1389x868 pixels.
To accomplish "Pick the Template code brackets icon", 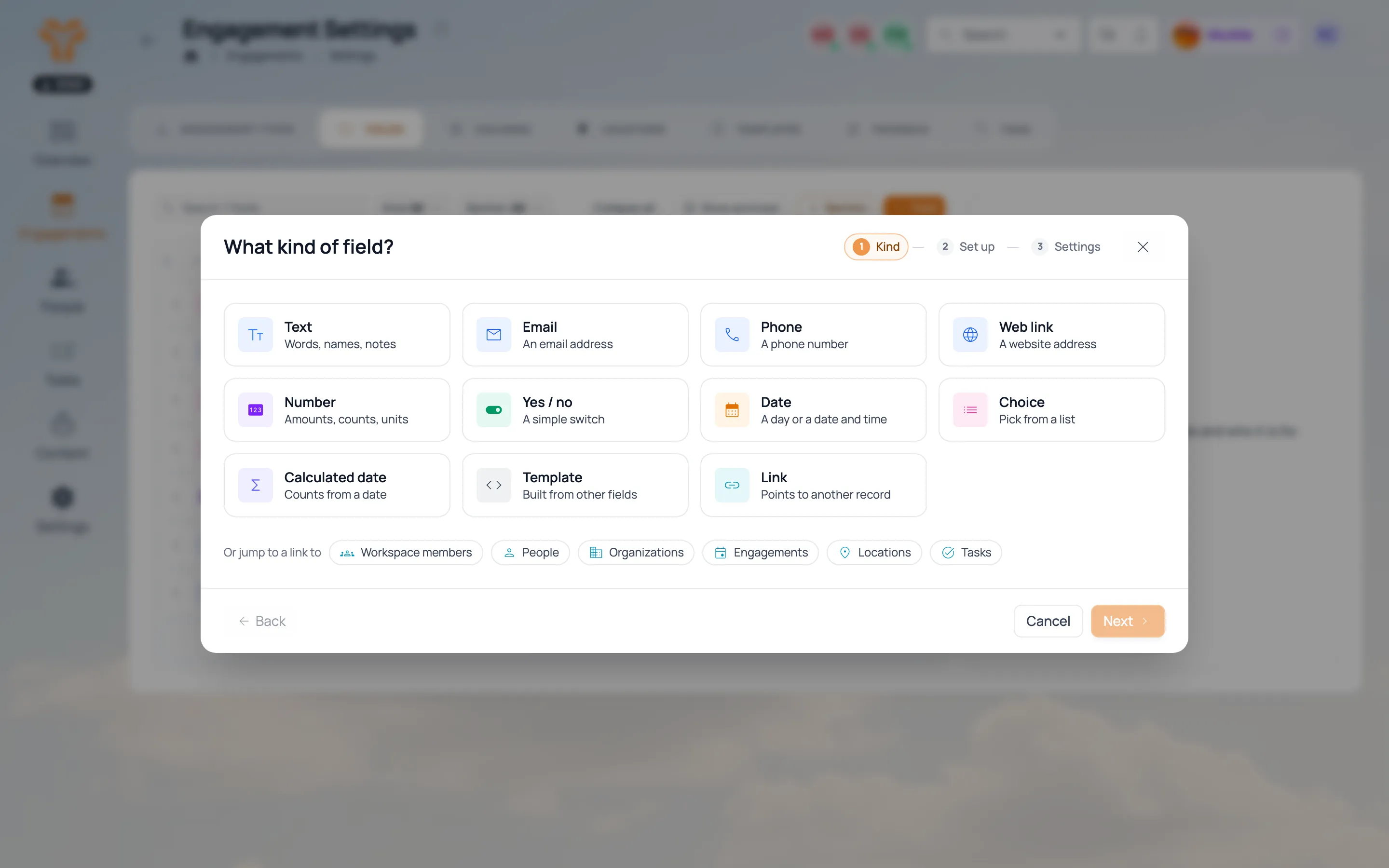I will click(x=493, y=485).
